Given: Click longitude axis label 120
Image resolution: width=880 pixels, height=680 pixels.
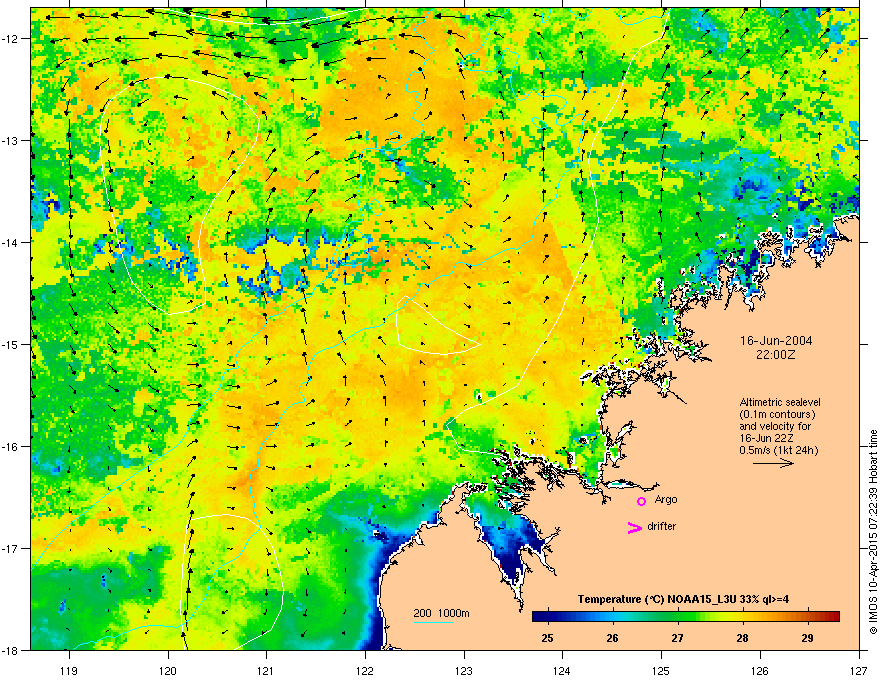Looking at the screenshot, I should (x=168, y=670).
